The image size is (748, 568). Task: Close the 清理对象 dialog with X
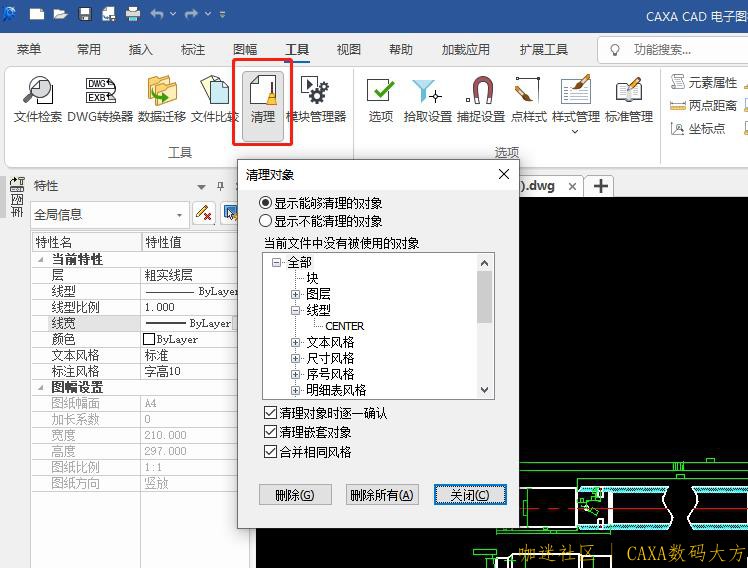click(x=504, y=174)
